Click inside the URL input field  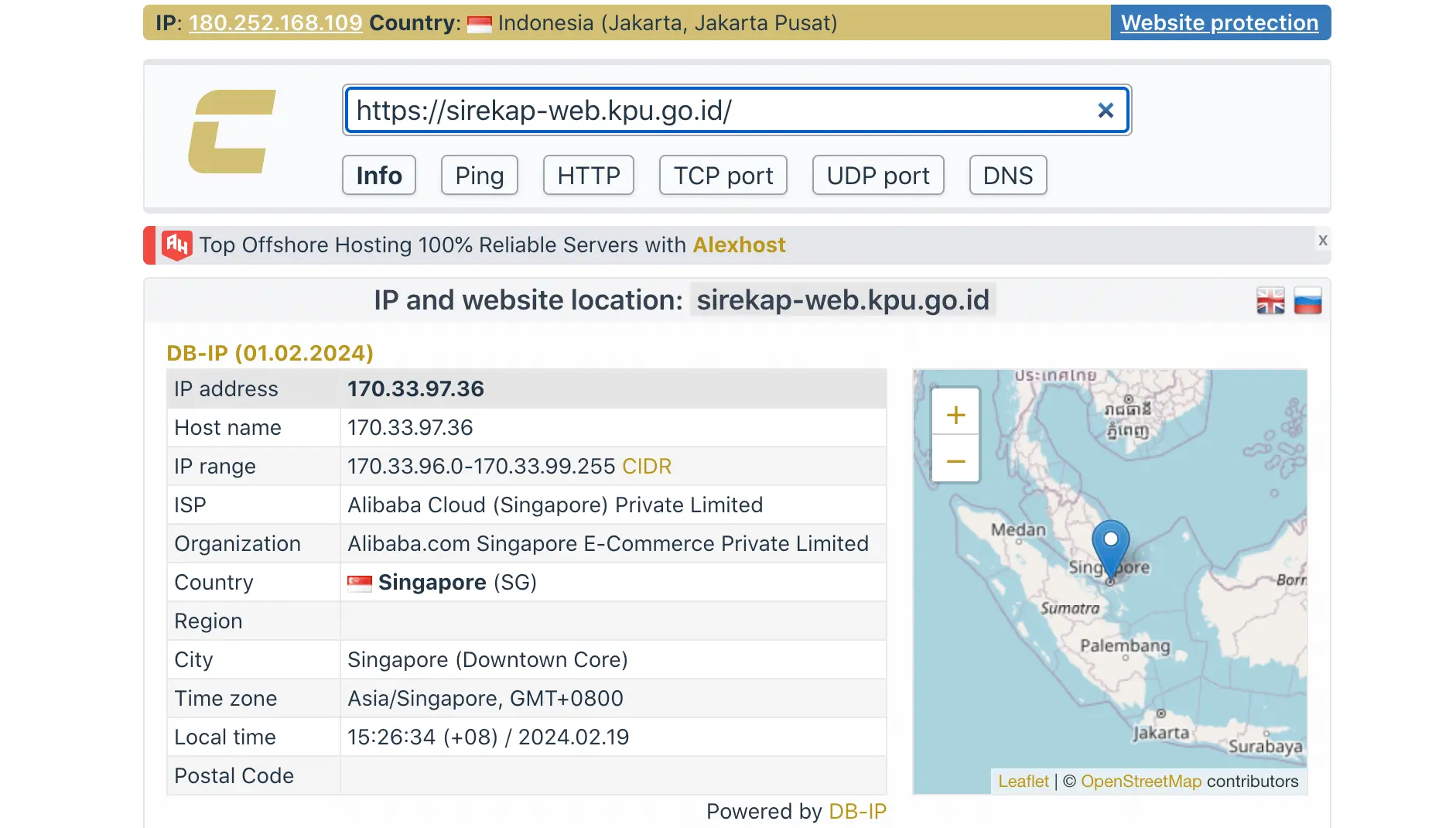coord(696,110)
